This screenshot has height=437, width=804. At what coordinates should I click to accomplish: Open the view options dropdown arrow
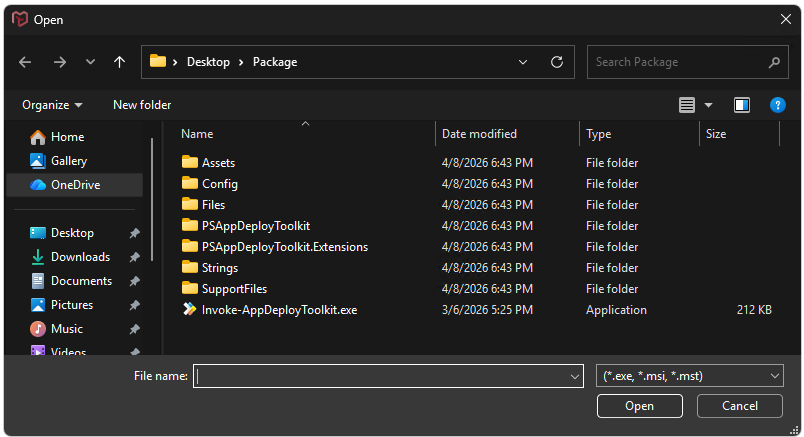pos(709,105)
